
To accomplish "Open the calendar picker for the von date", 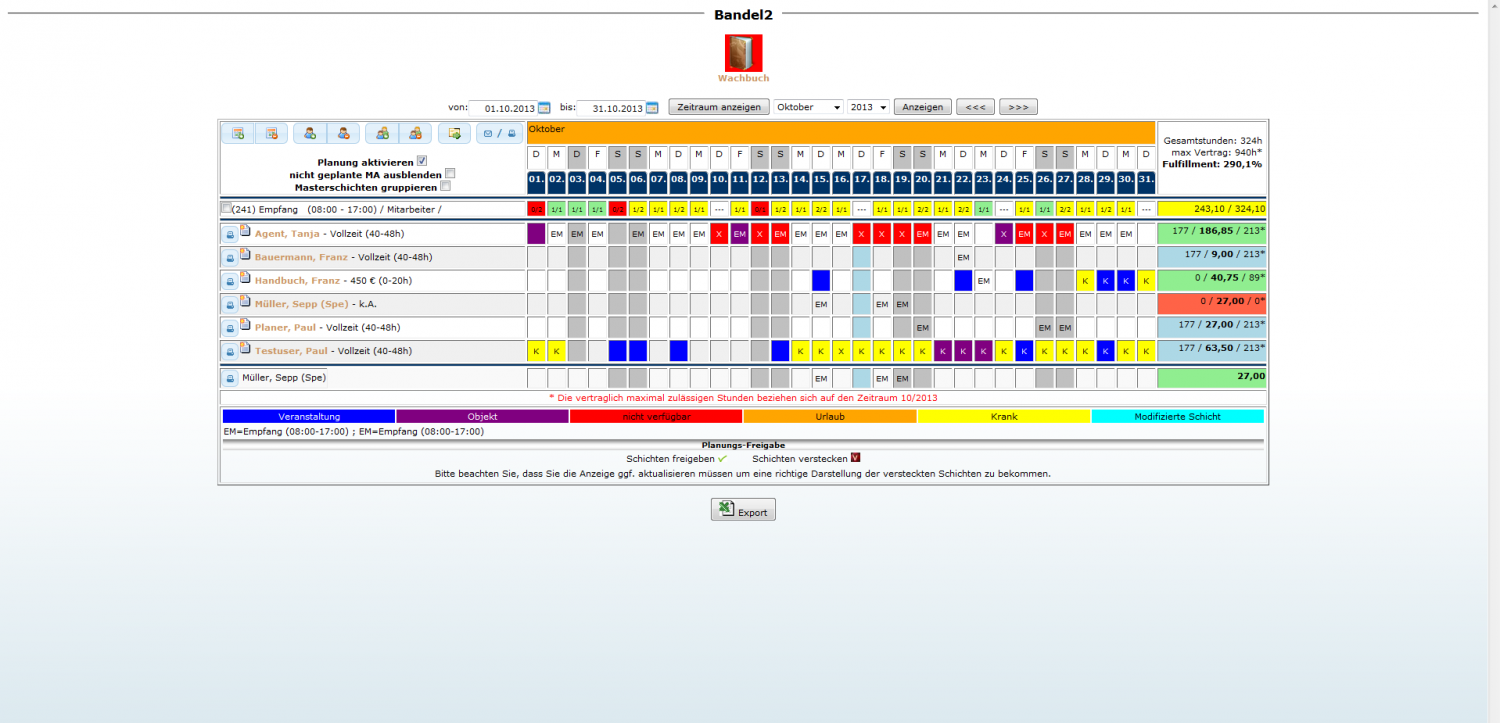I will [x=545, y=108].
